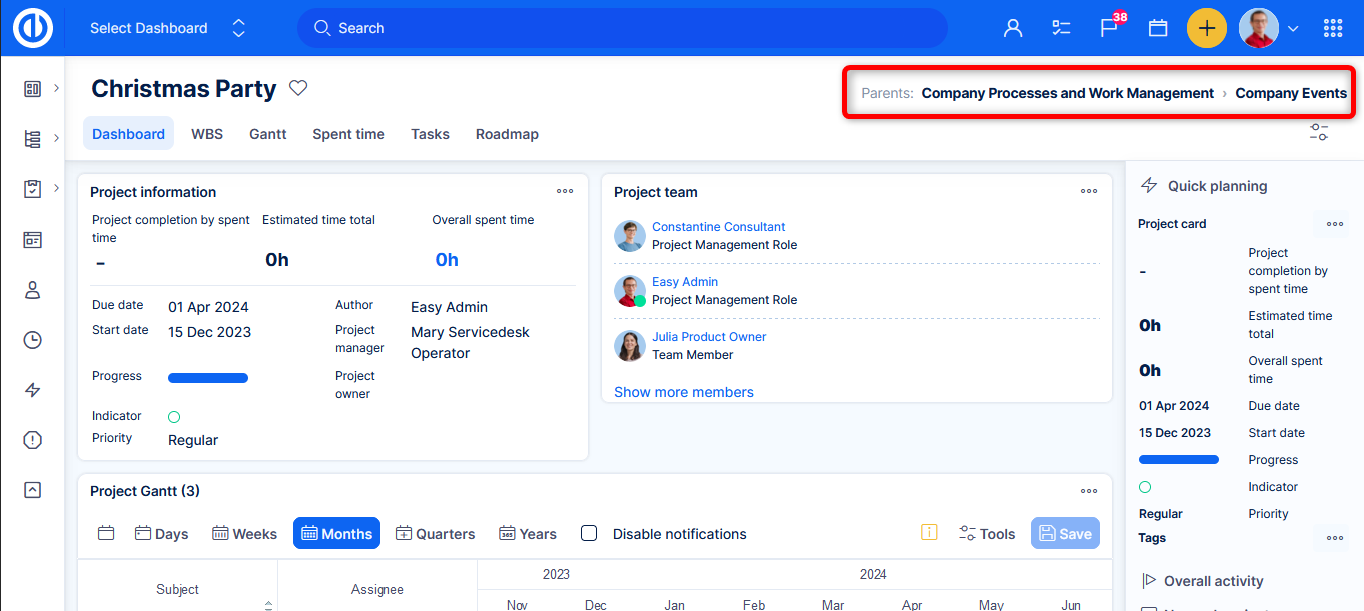
Task: Click the Show more members link
Action: 684,392
